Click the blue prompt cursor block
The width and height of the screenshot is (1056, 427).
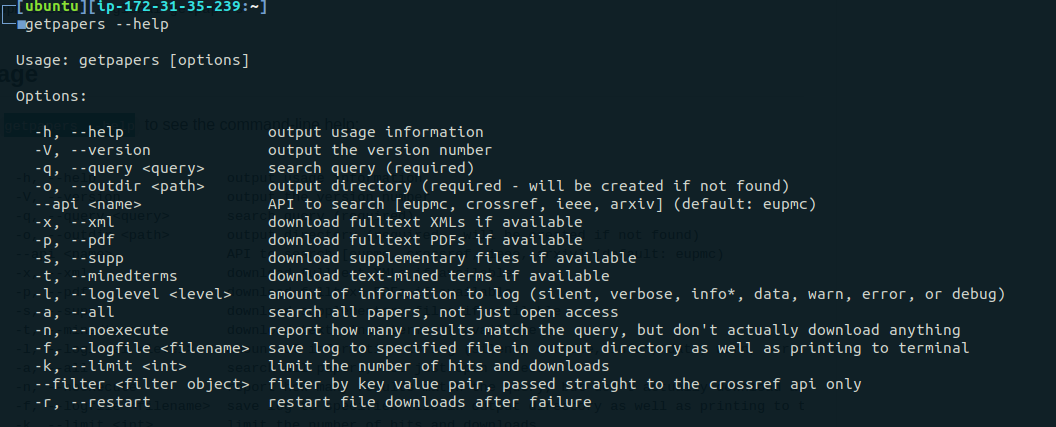(x=22, y=25)
